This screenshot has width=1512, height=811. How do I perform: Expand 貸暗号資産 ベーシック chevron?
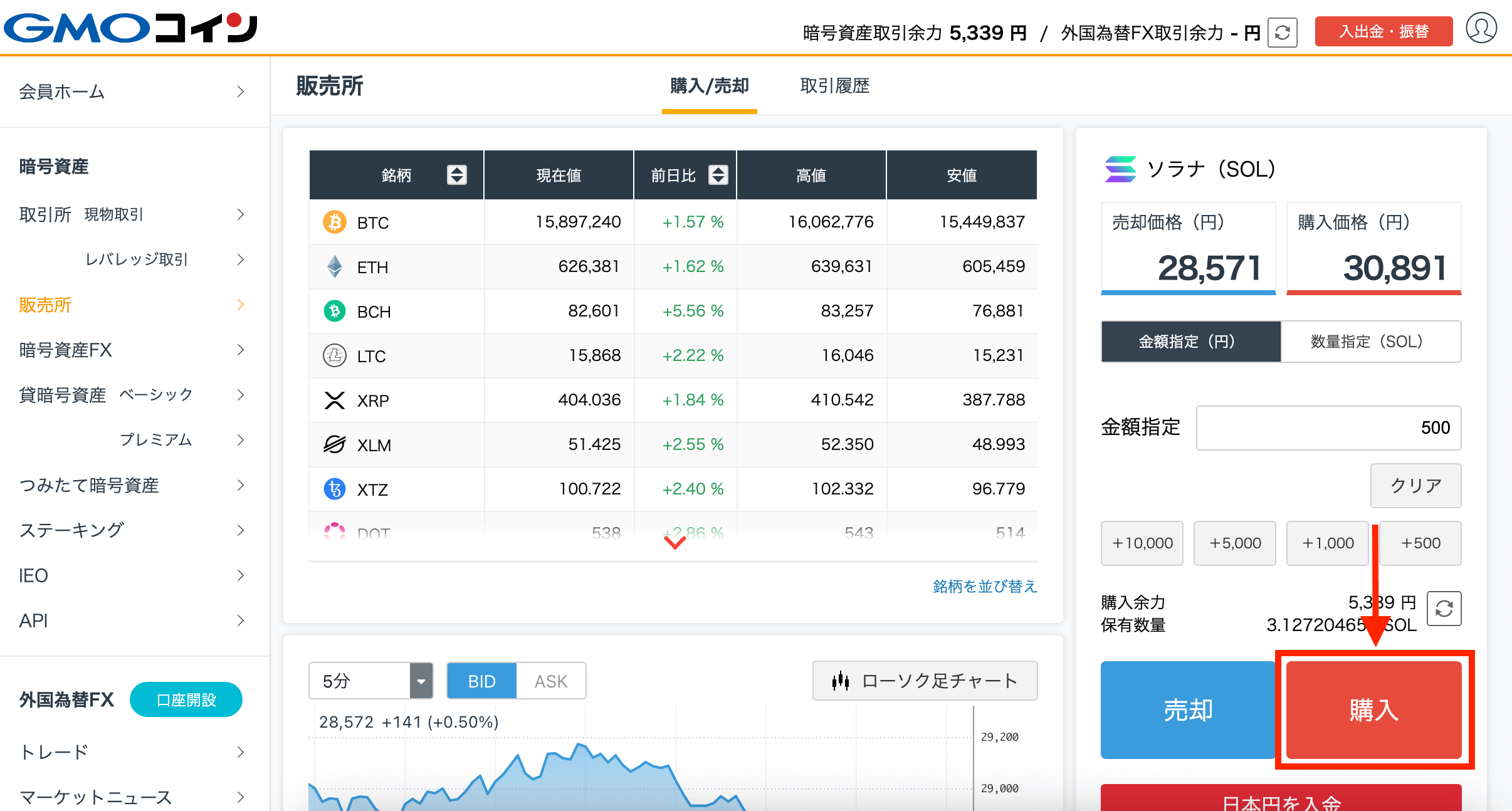click(241, 395)
